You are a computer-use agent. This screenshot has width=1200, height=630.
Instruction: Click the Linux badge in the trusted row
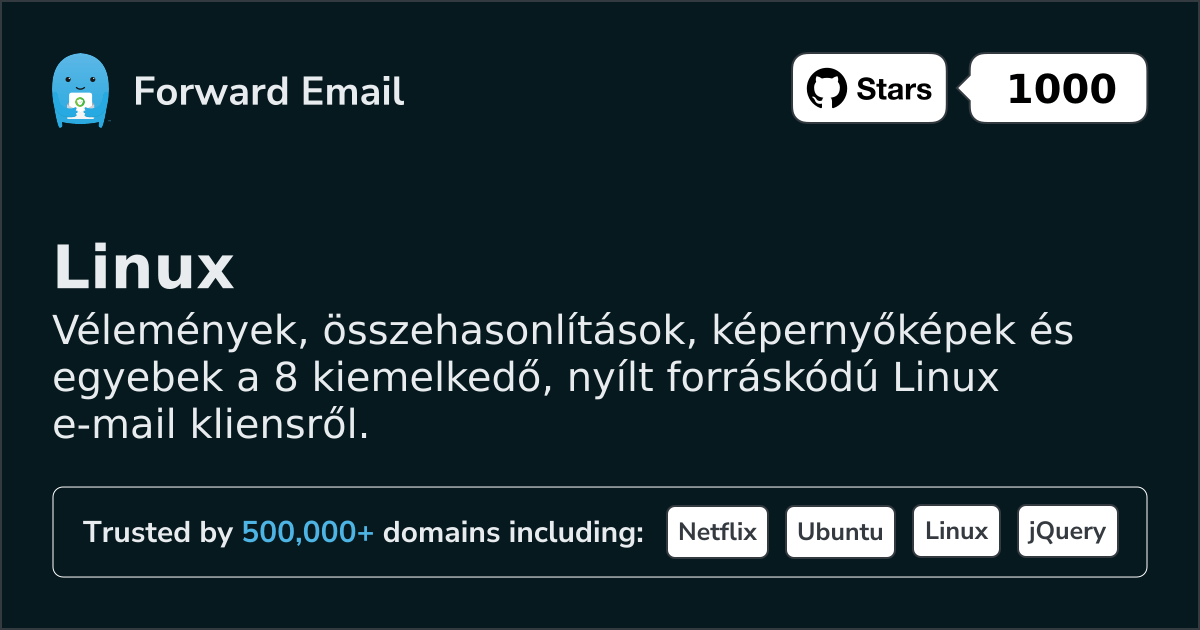pos(956,532)
